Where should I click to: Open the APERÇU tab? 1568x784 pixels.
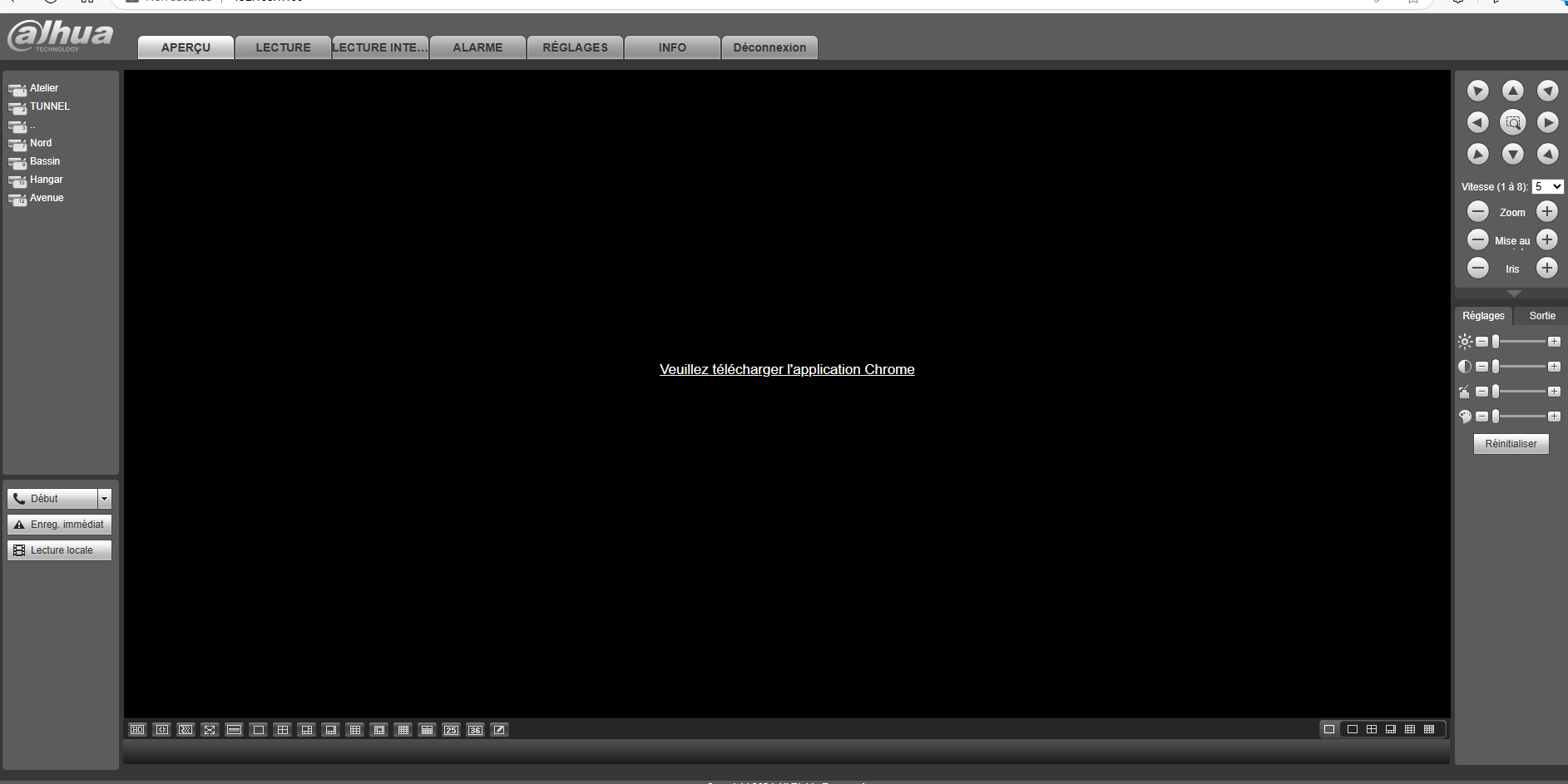185,47
